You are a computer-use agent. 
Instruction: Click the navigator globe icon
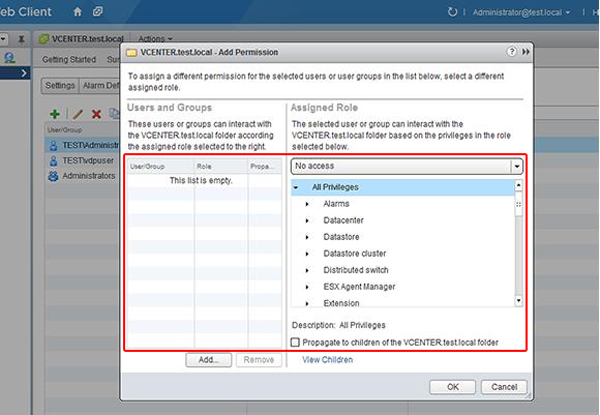point(9,58)
